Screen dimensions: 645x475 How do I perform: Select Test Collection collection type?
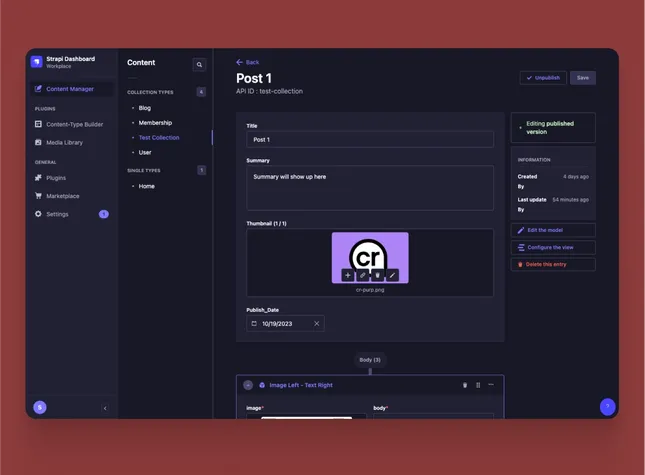159,137
